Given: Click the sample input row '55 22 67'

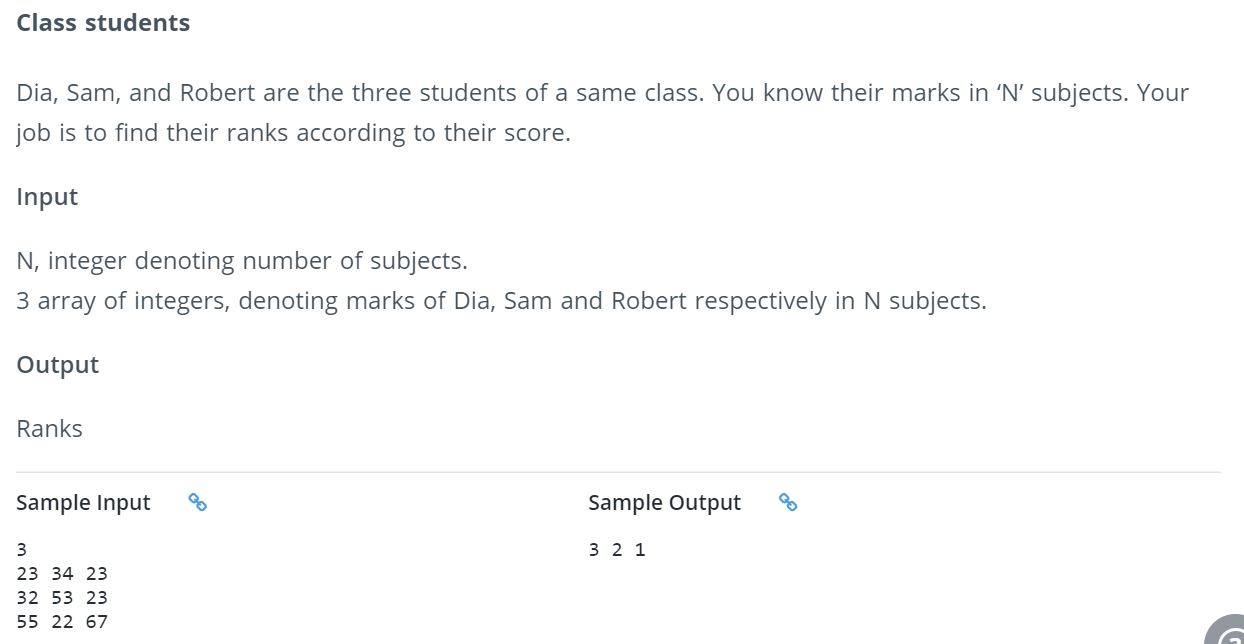Looking at the screenshot, I should tap(62, 621).
